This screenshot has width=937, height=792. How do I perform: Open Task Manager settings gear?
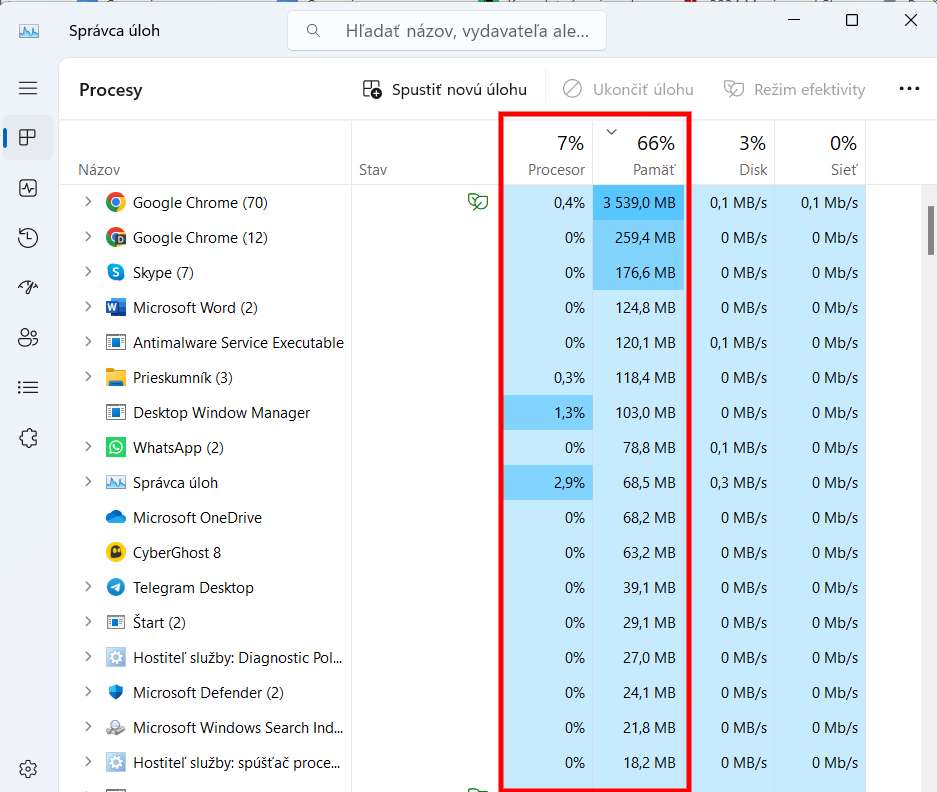click(x=28, y=769)
